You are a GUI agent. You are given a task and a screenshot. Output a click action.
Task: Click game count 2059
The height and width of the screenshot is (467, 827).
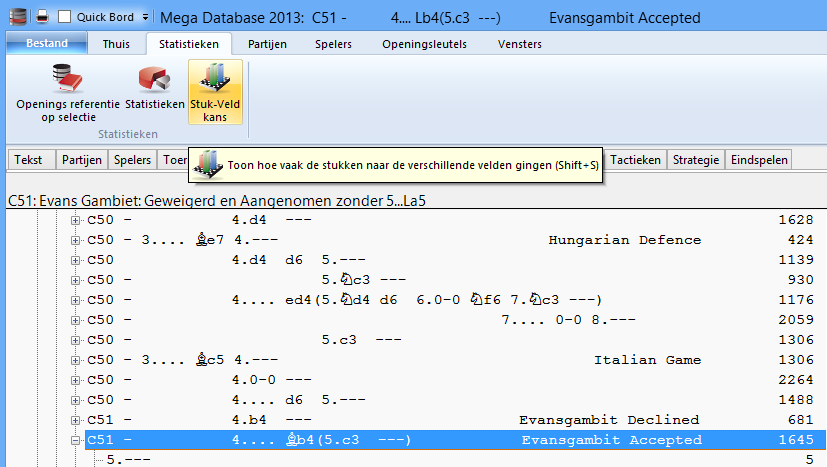[796, 320]
